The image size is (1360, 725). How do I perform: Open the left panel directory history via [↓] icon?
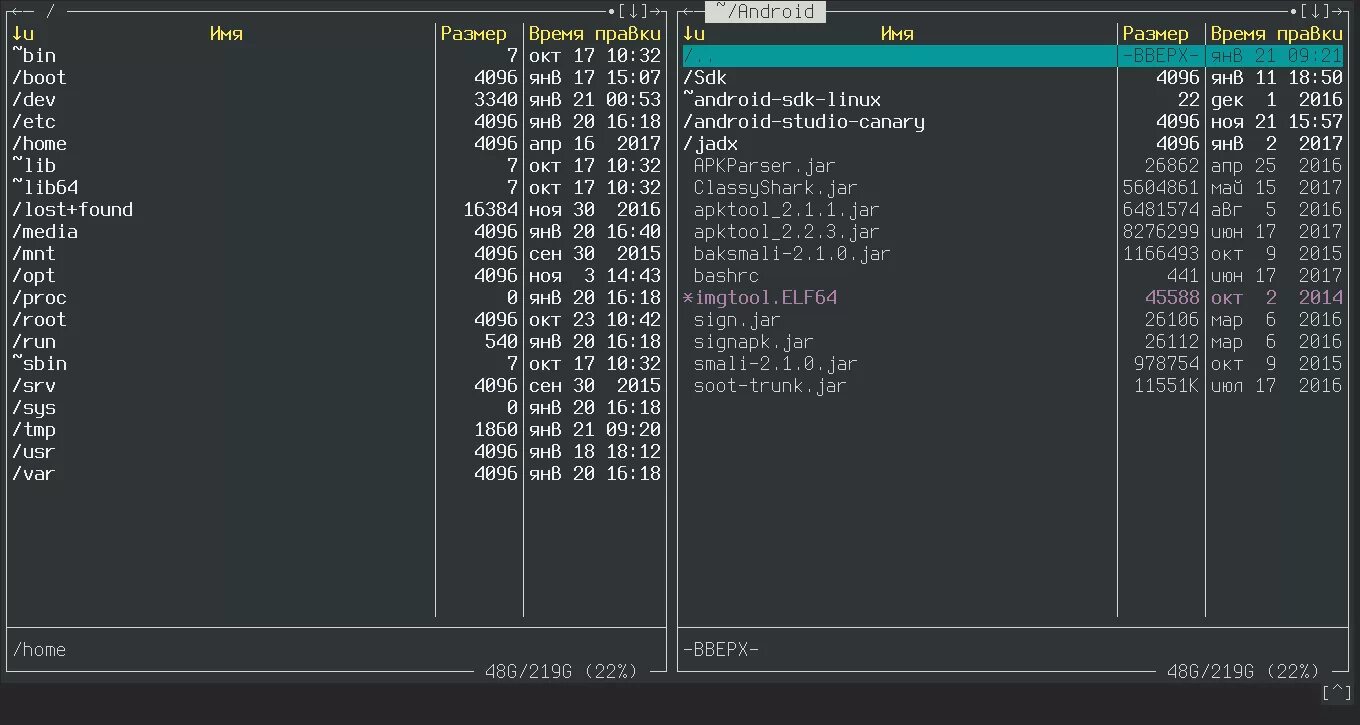point(631,11)
